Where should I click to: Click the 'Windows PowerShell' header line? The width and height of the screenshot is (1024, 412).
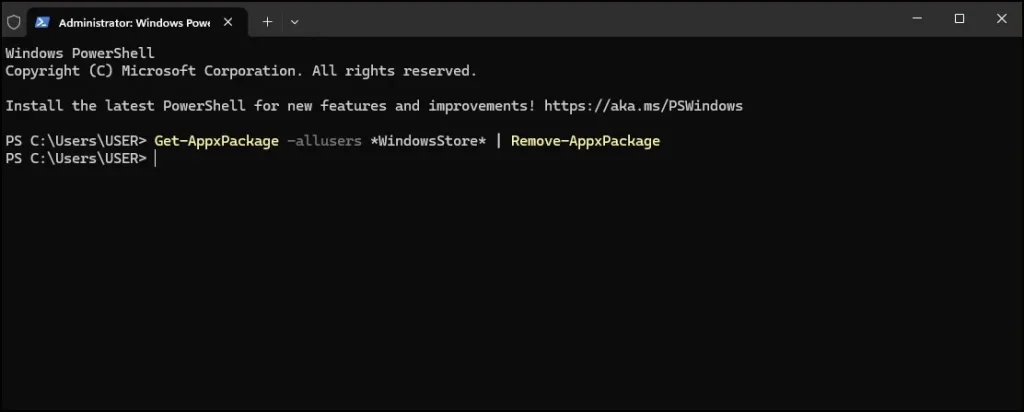[80, 54]
